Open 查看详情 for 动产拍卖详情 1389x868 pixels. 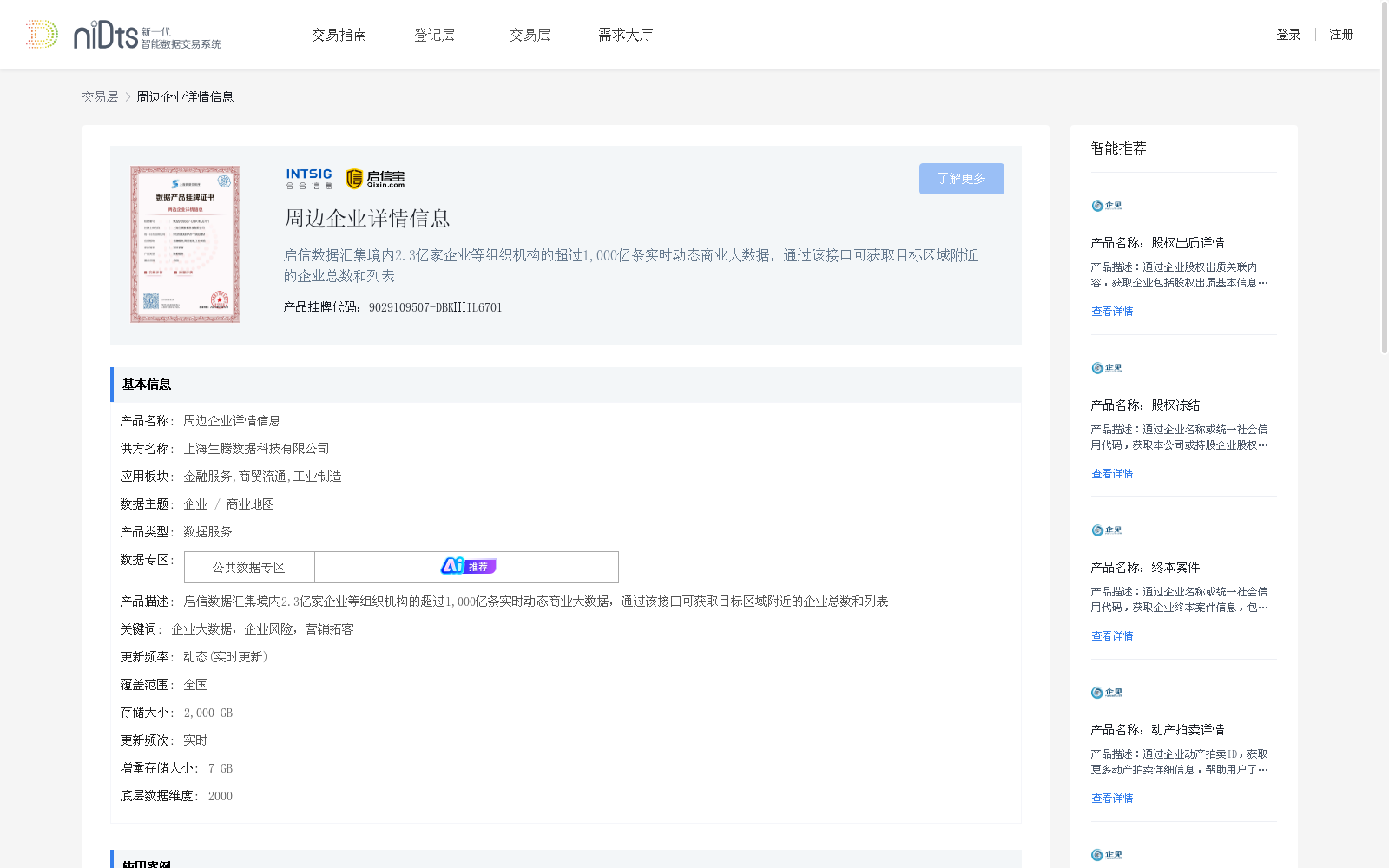pos(1112,799)
